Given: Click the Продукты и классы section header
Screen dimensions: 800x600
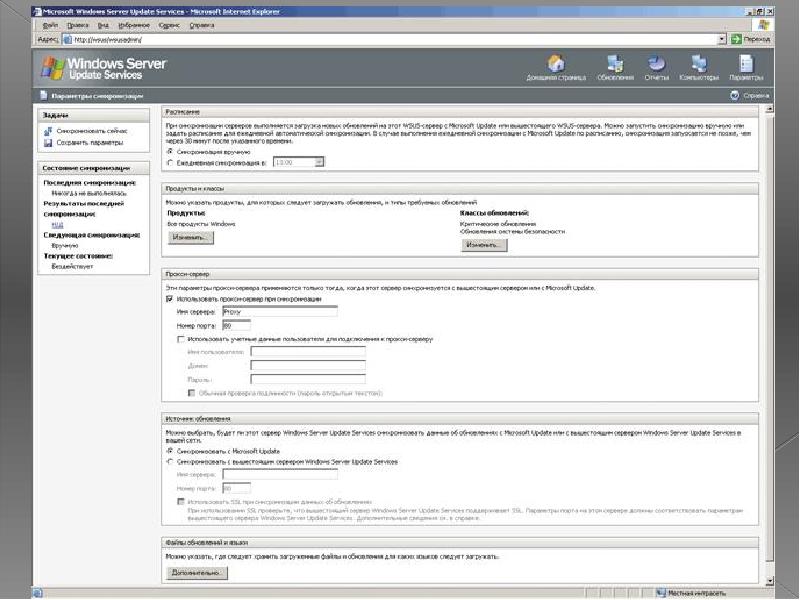Looking at the screenshot, I should pyautogui.click(x=460, y=189).
